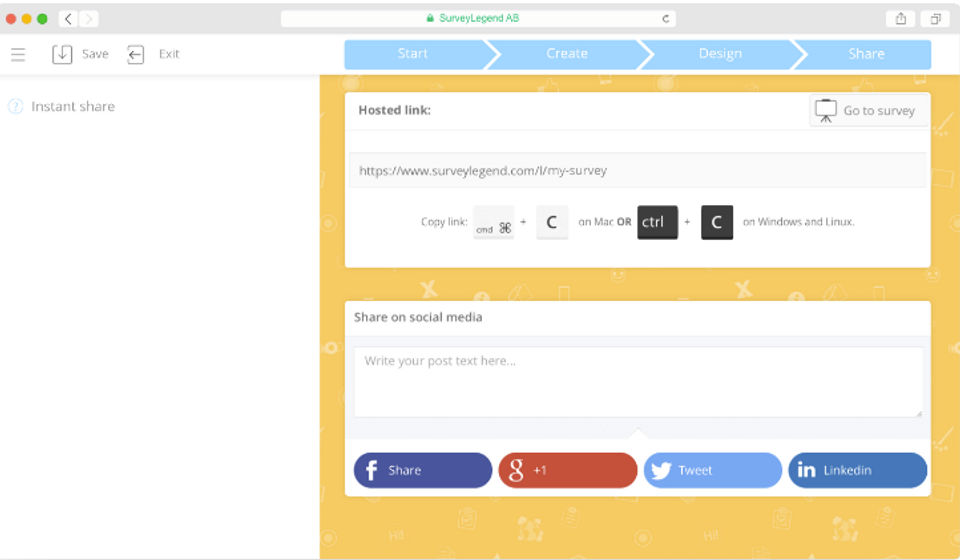Image resolution: width=960 pixels, height=560 pixels.
Task: Click the dark ctrl key icon
Action: pyautogui.click(x=658, y=222)
